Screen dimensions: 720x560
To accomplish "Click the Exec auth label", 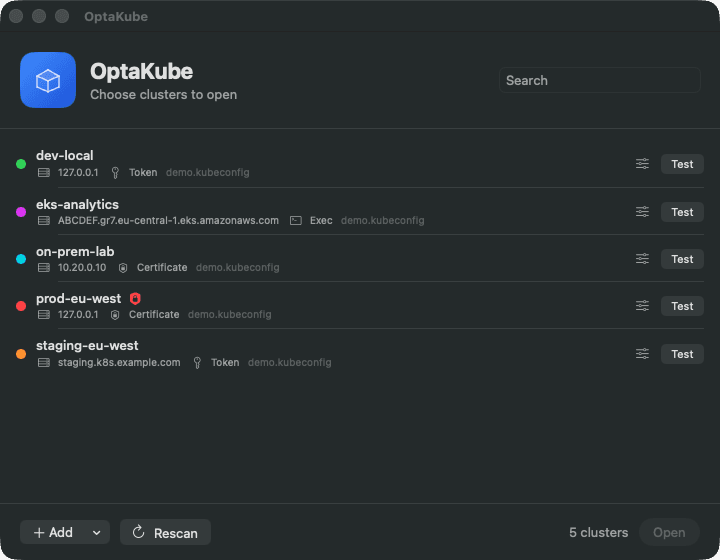I will coord(321,221).
